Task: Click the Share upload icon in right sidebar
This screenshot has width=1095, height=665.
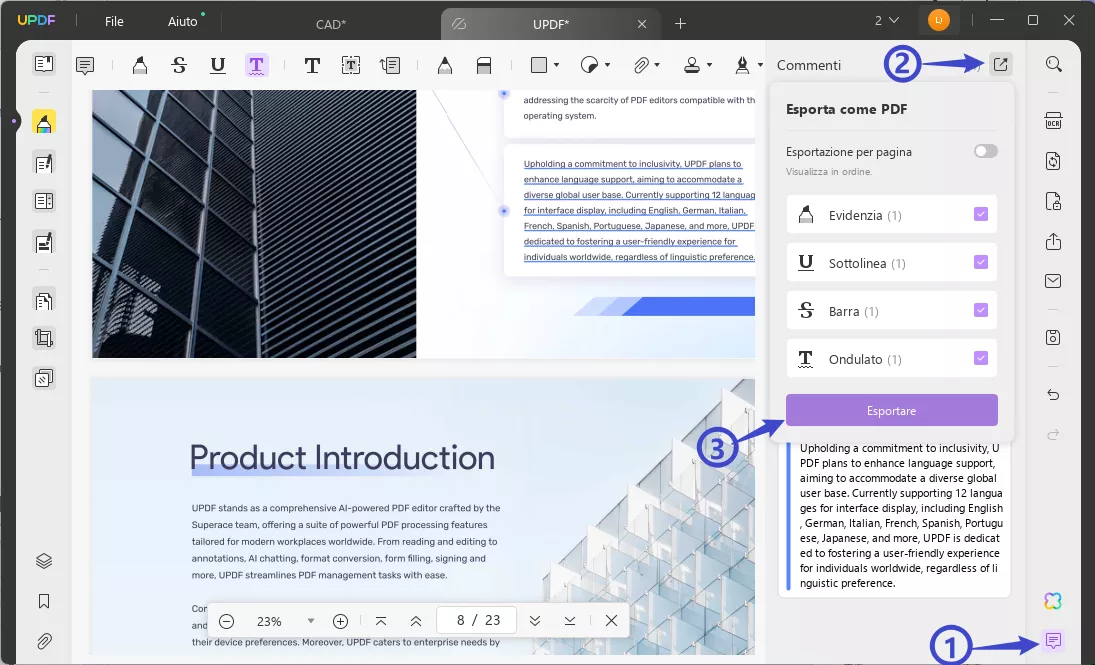Action: (1053, 242)
